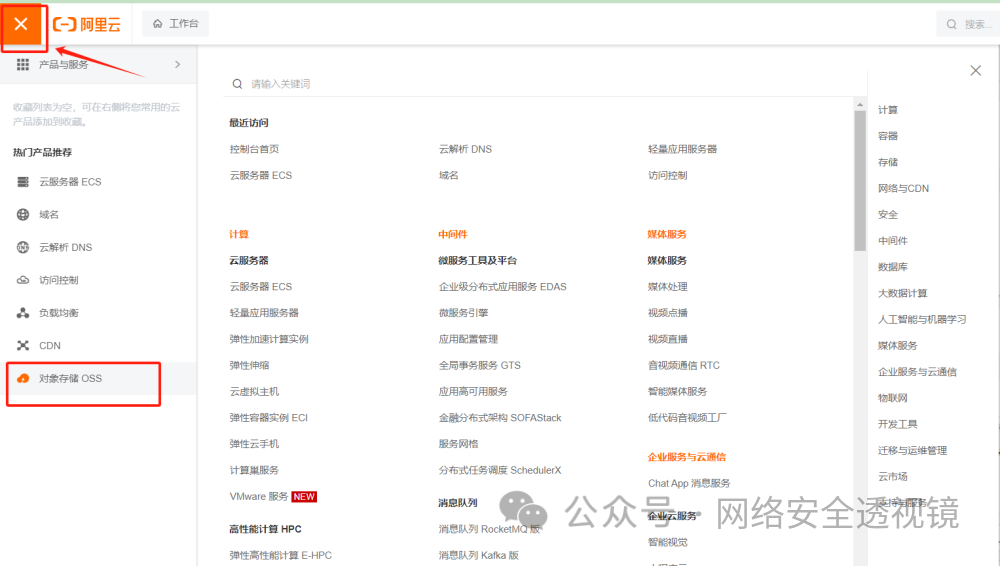The width and height of the screenshot is (1000, 566).
Task: Open 全局事务服务 GTS
Action: [480, 365]
